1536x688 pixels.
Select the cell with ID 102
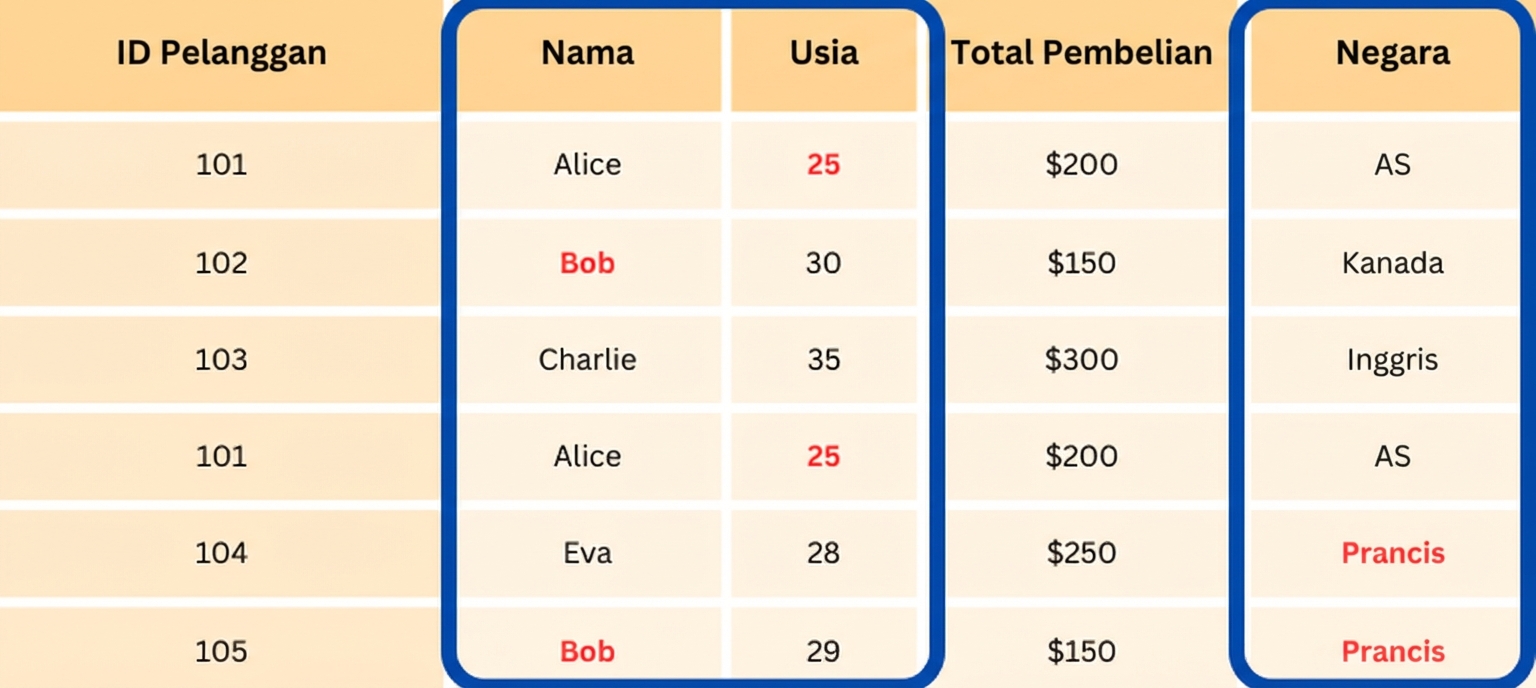pyautogui.click(x=221, y=263)
